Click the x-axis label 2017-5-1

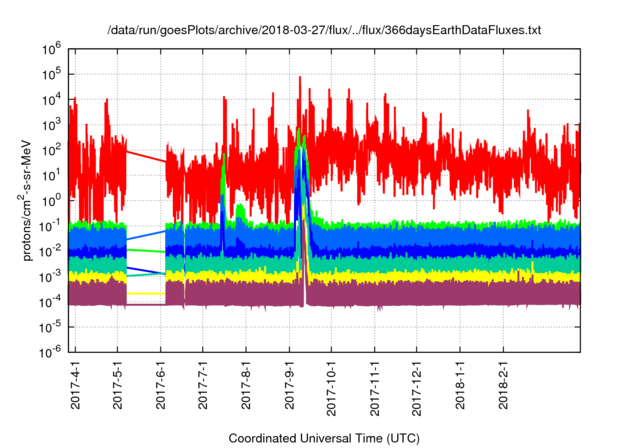point(118,384)
